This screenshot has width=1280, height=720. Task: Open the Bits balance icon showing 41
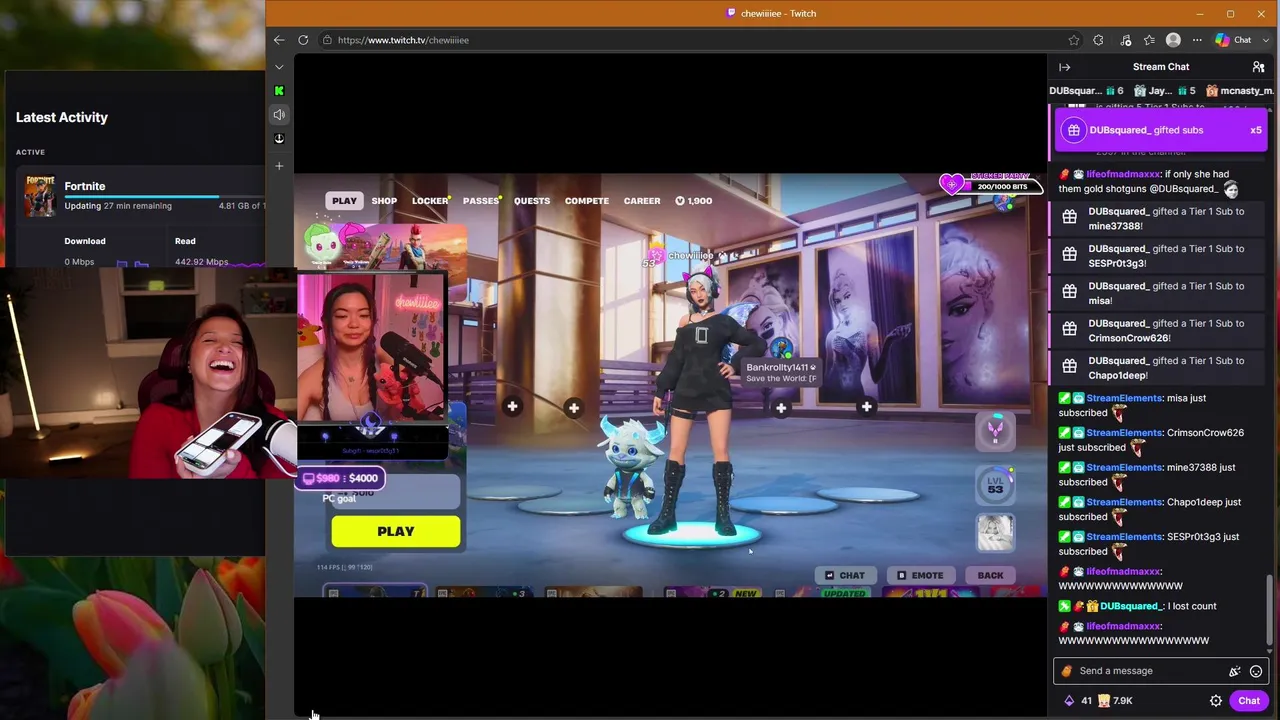(1077, 701)
